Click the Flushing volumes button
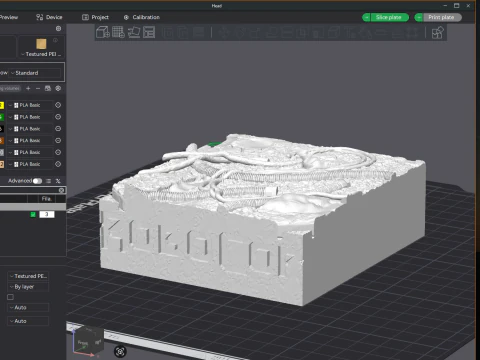480x360 pixels. click(x=10, y=88)
